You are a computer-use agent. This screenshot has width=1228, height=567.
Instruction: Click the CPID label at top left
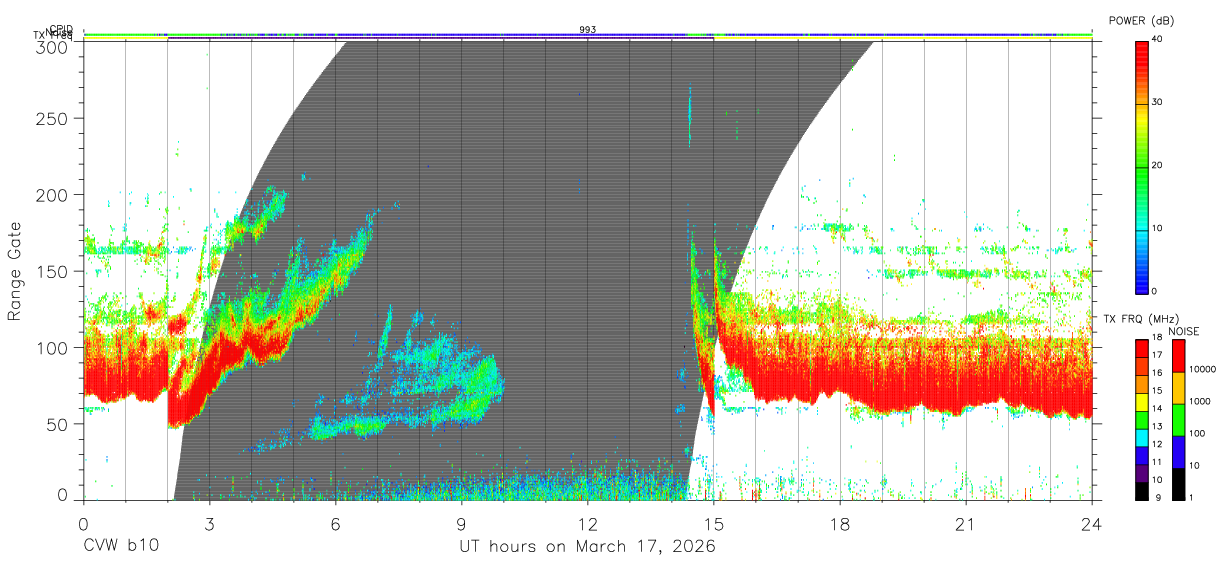pos(61,29)
